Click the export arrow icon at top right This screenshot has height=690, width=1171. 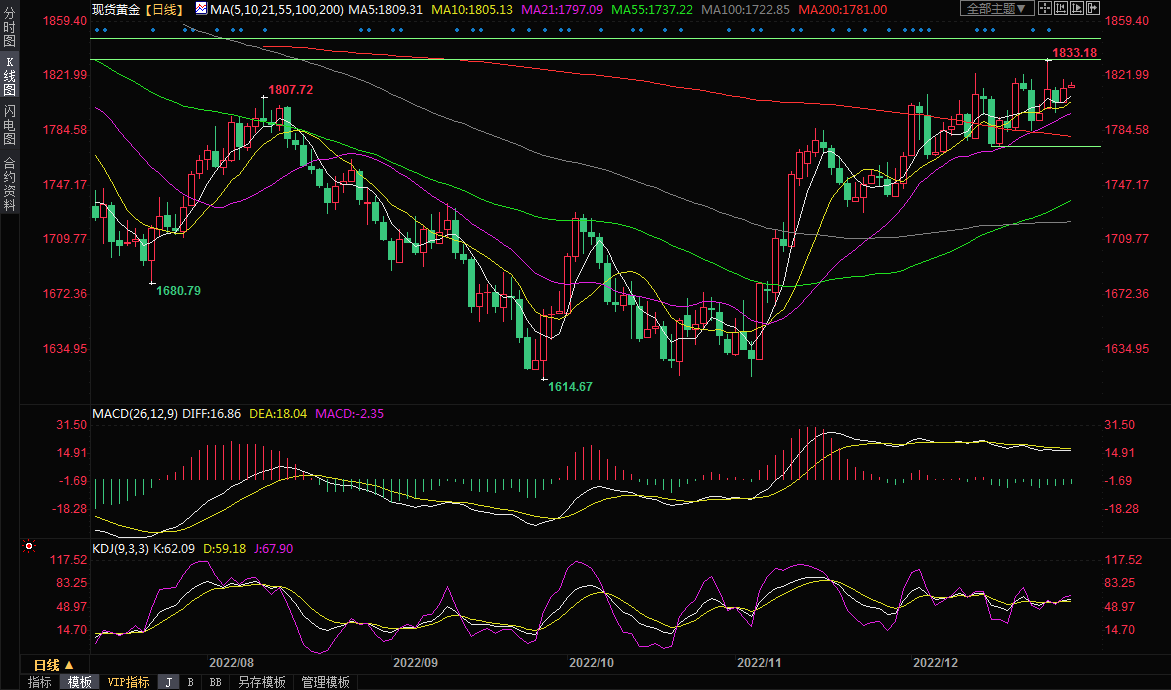coord(1094,9)
